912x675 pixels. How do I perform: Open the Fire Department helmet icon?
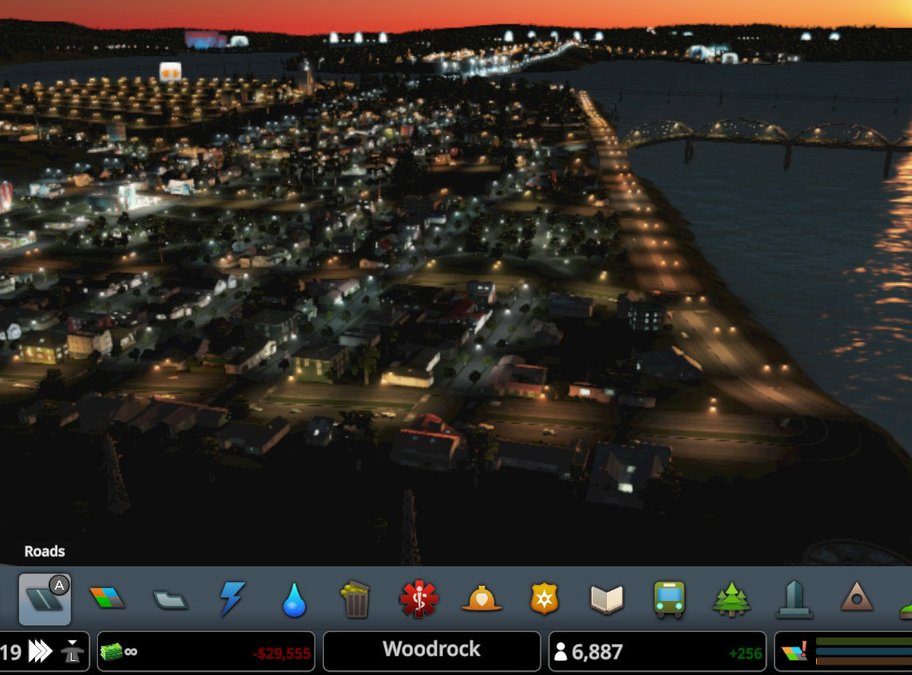coord(482,599)
